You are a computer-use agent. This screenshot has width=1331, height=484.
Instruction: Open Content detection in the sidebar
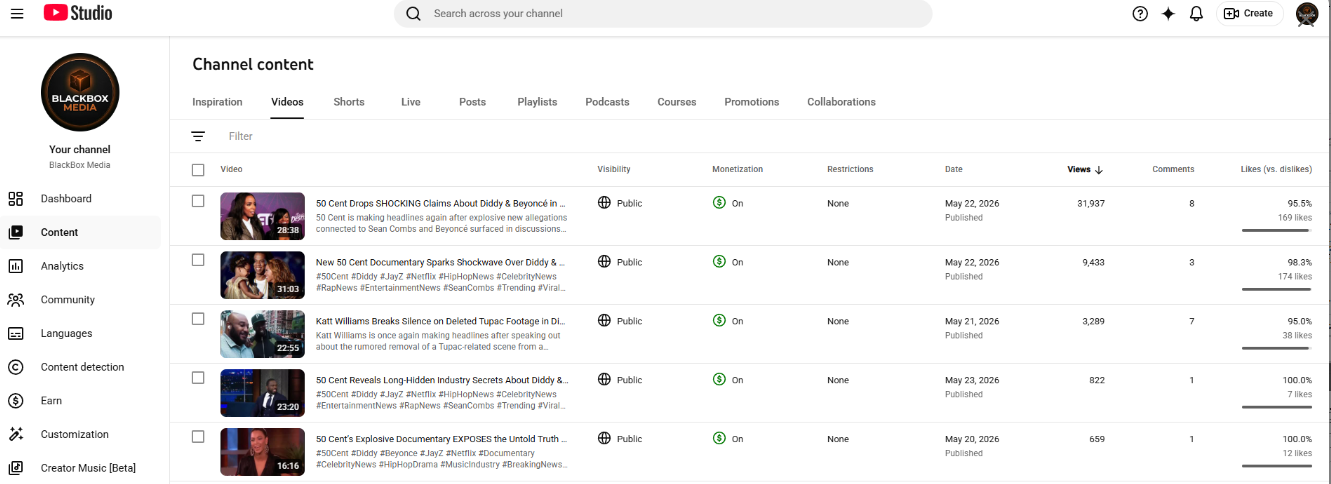pos(80,367)
